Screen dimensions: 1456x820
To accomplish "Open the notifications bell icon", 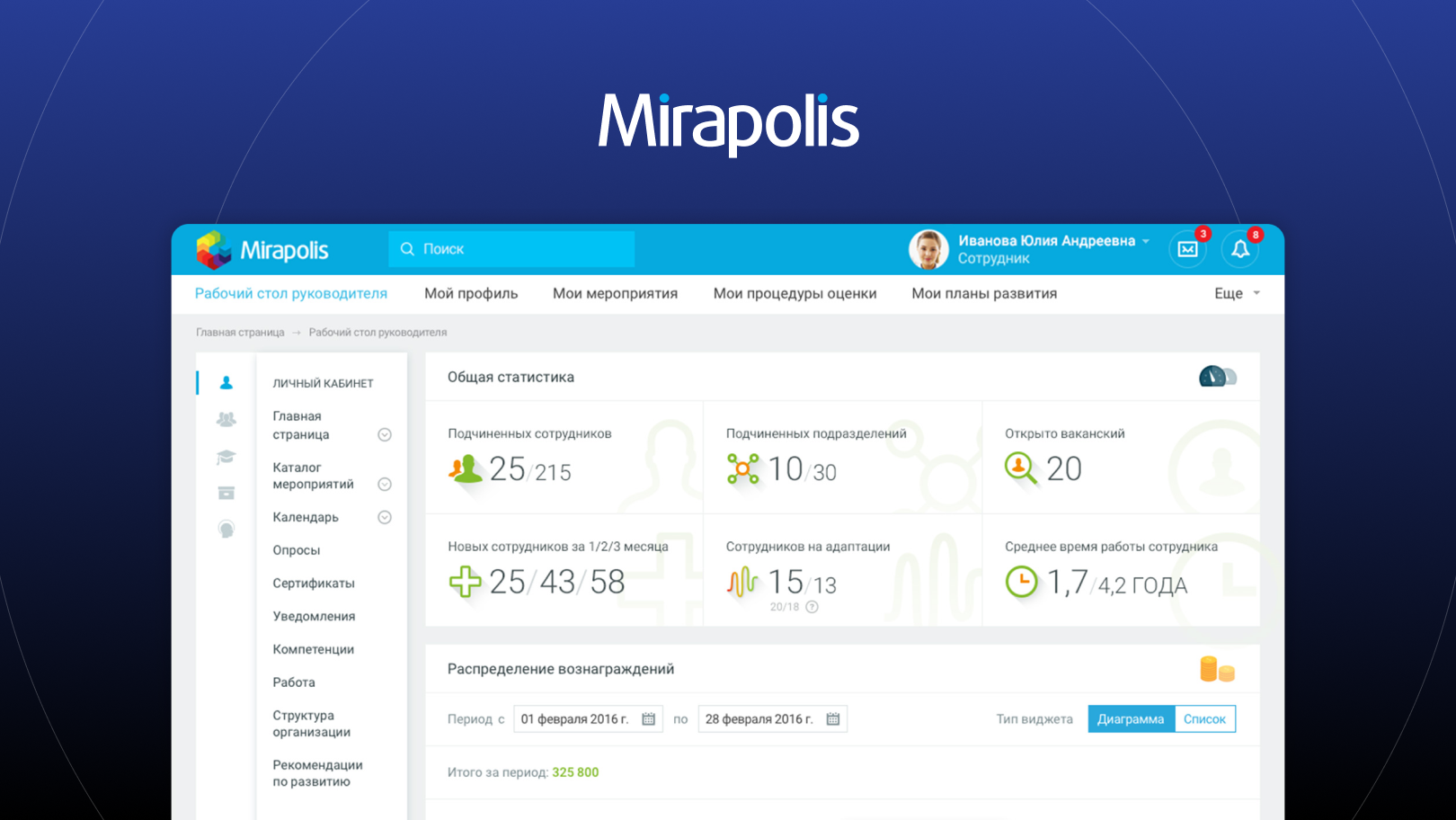I will pos(1240,249).
